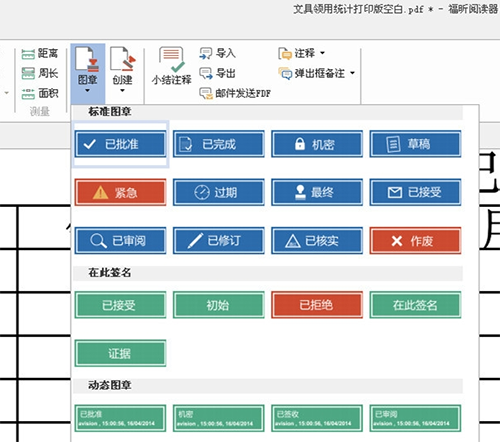Expand the 创建 dropdown arrow

pyautogui.click(x=122, y=90)
